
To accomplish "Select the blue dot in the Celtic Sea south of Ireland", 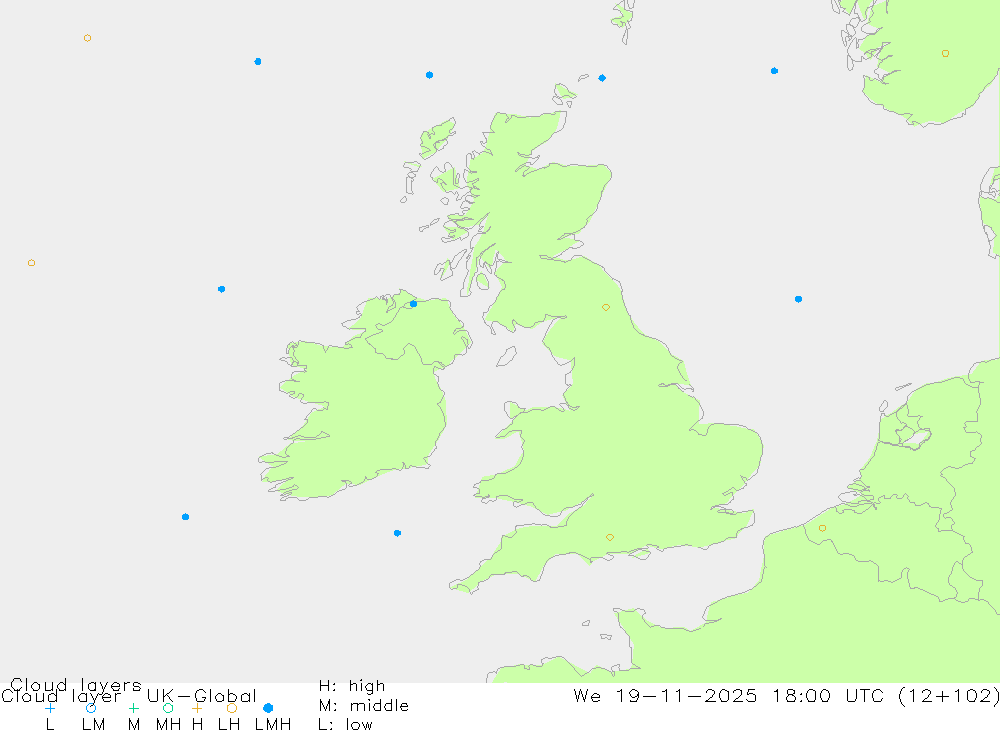I will point(397,533).
